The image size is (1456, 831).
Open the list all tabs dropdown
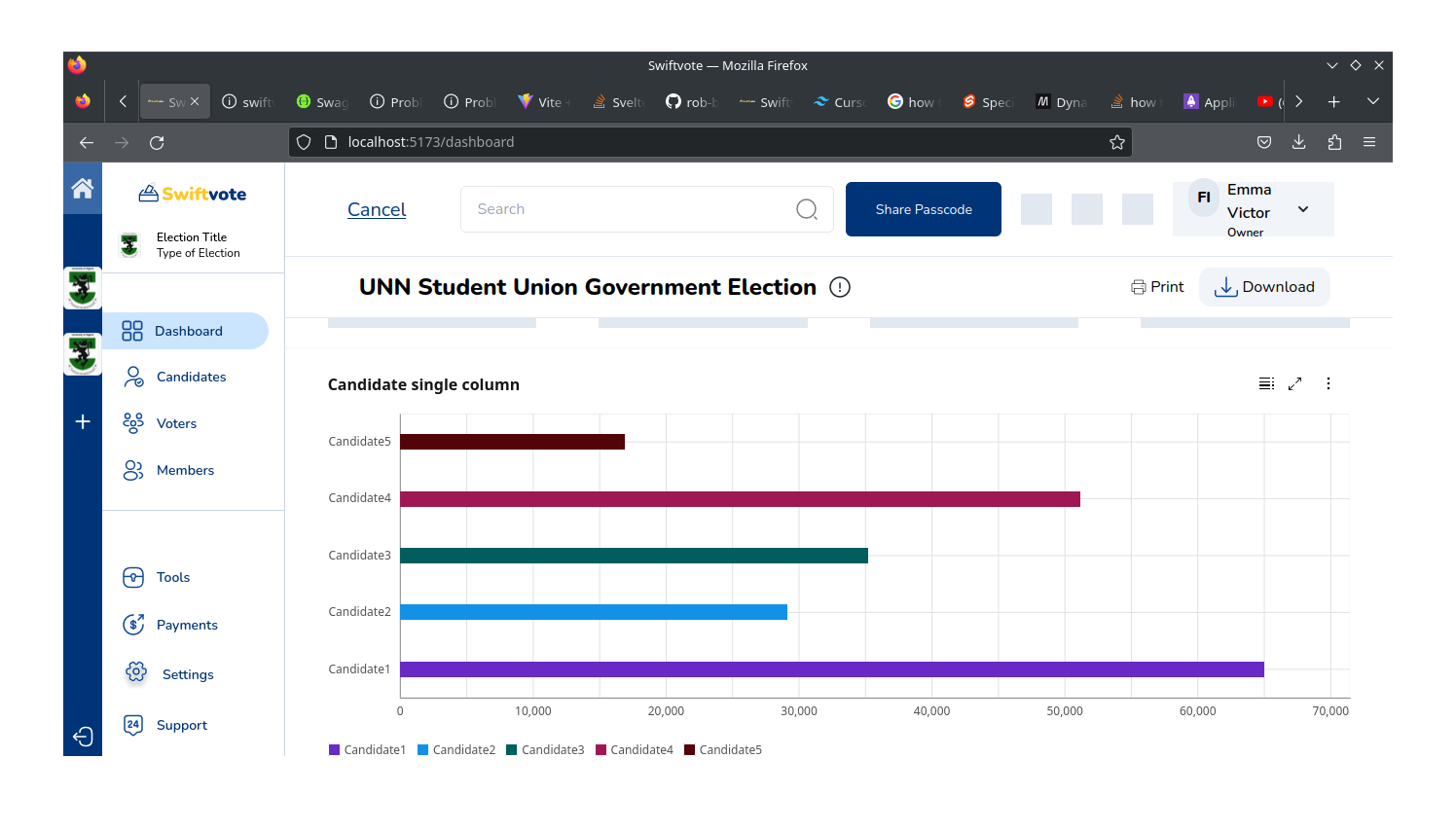[x=1372, y=101]
